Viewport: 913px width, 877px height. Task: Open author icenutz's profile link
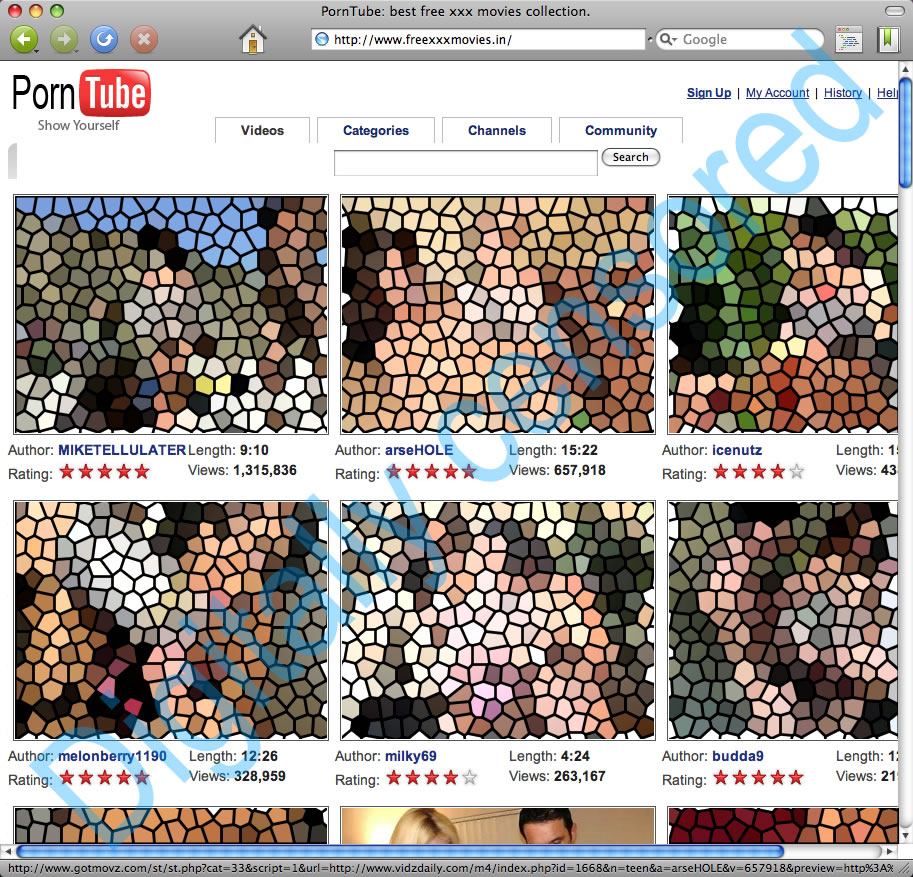tap(737, 450)
